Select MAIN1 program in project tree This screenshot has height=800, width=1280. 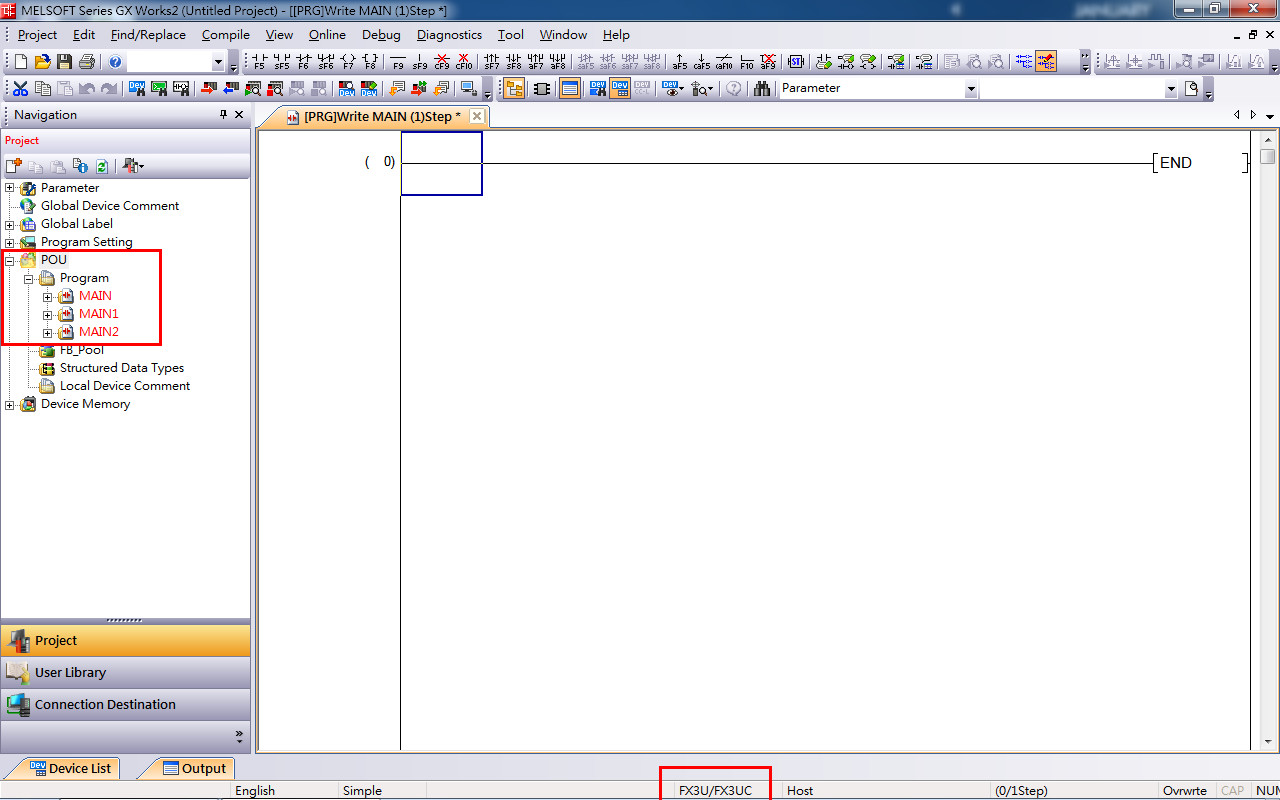click(98, 314)
